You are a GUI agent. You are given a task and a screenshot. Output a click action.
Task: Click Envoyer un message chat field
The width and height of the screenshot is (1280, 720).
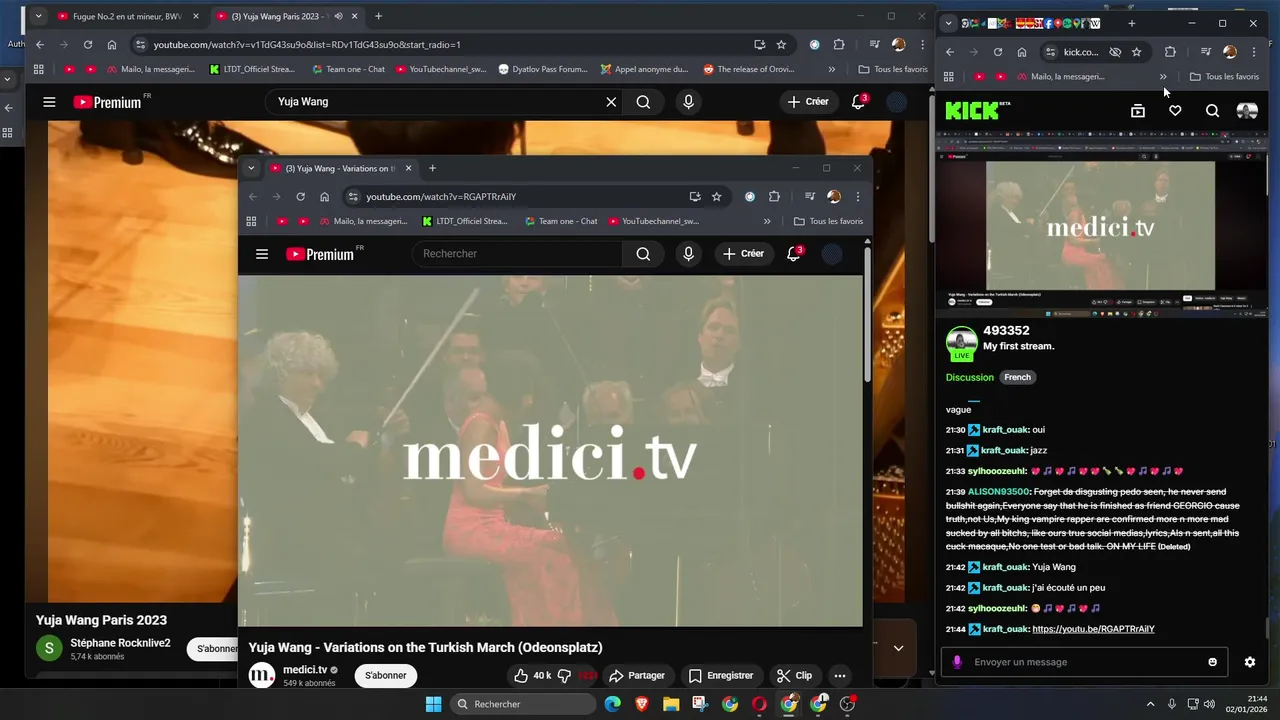click(x=1085, y=662)
